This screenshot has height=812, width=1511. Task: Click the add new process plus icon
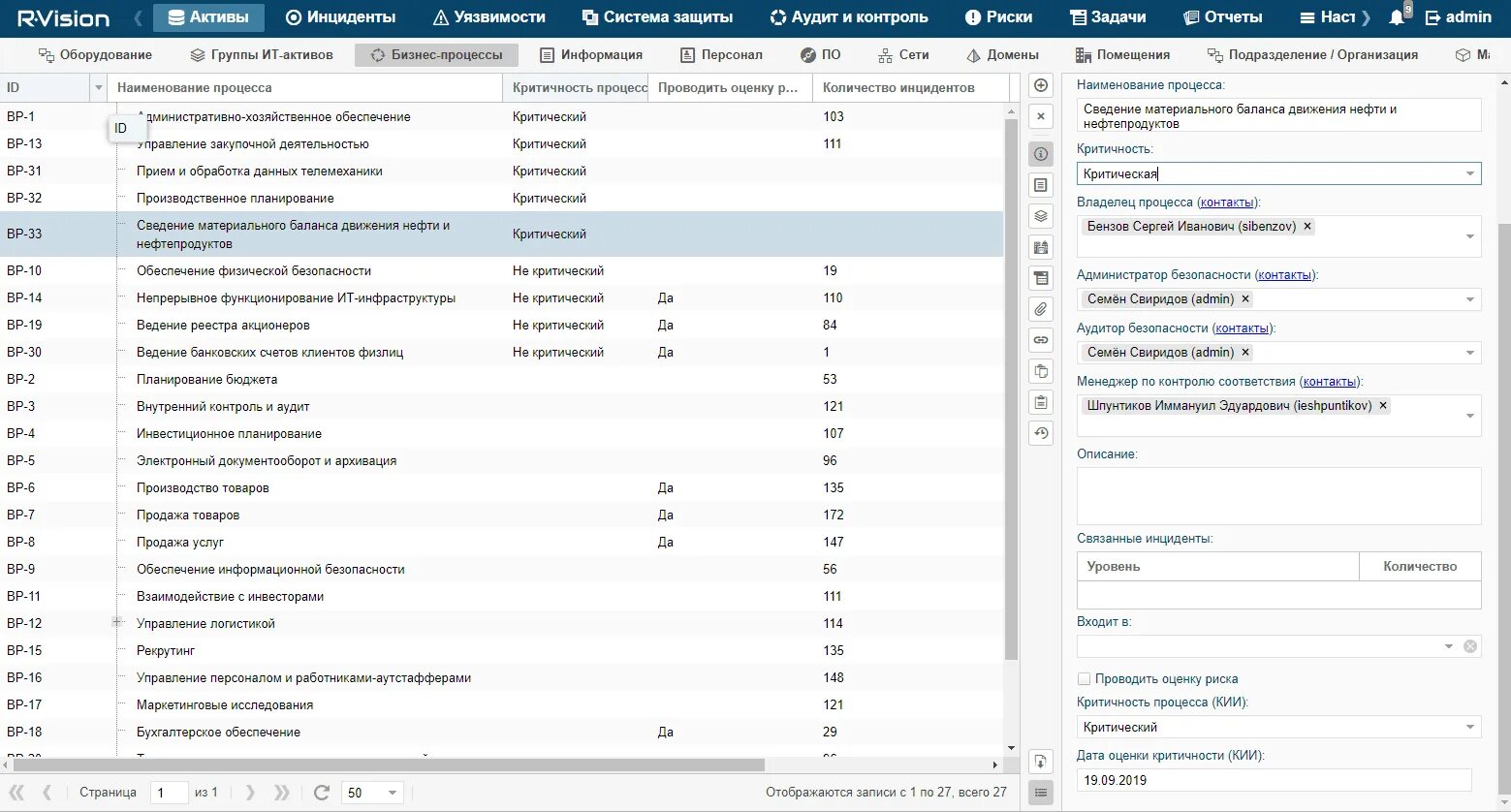[x=1040, y=85]
